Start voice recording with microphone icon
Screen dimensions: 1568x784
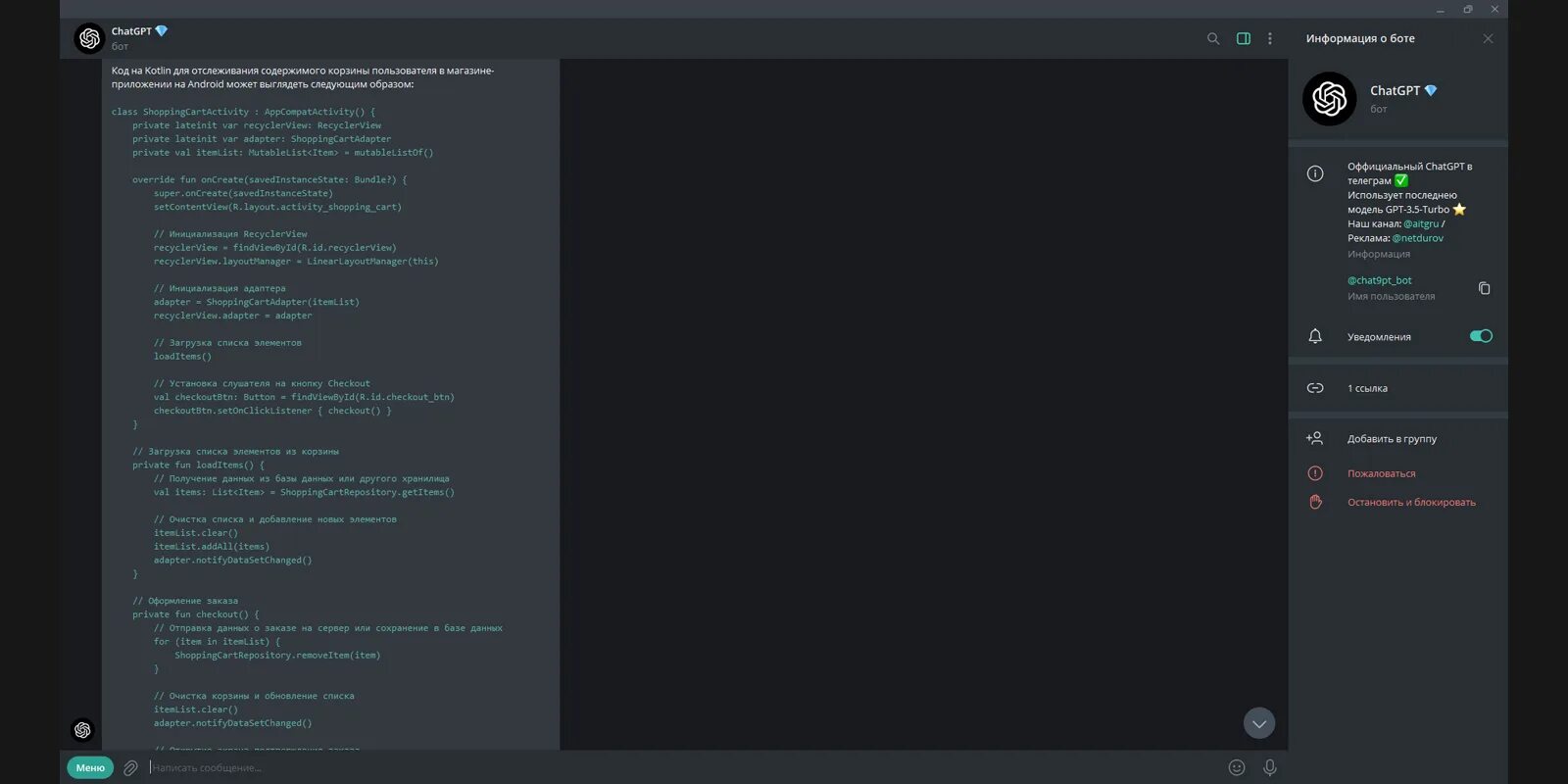[x=1270, y=767]
